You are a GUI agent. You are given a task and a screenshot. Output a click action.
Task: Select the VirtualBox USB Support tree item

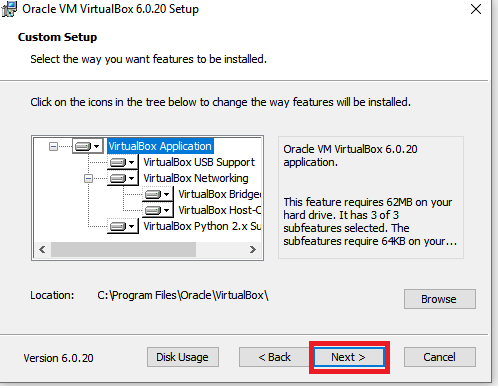click(x=199, y=162)
